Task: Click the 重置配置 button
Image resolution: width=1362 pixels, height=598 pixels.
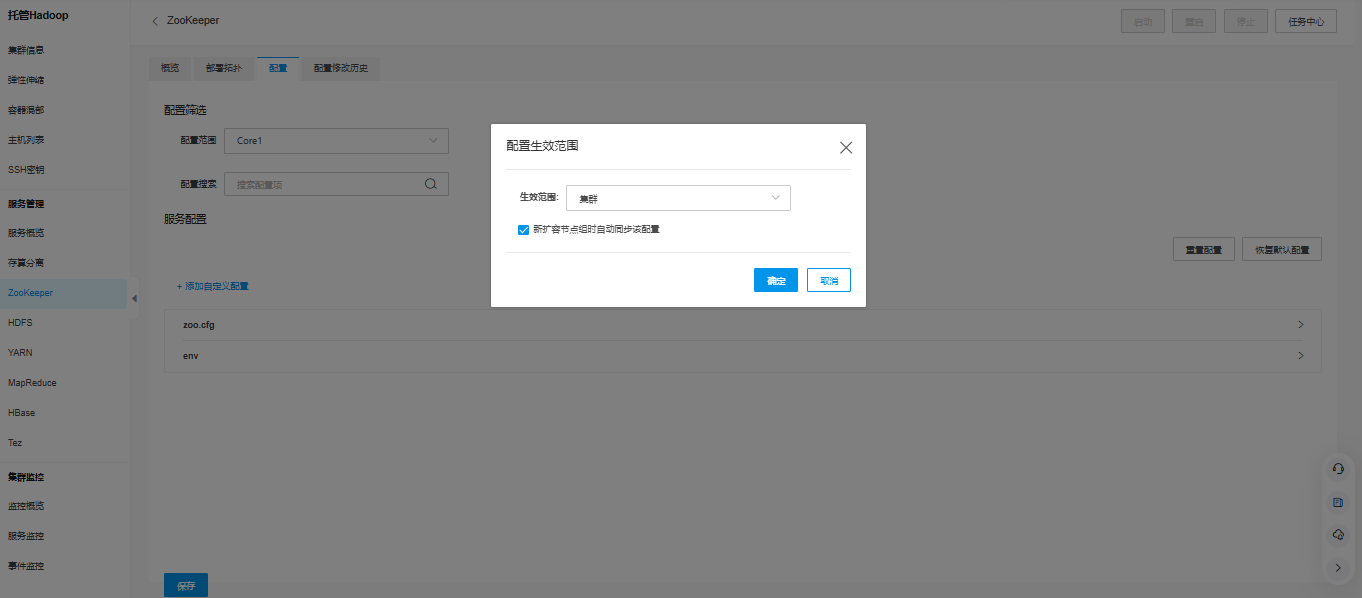Action: pyautogui.click(x=1204, y=250)
